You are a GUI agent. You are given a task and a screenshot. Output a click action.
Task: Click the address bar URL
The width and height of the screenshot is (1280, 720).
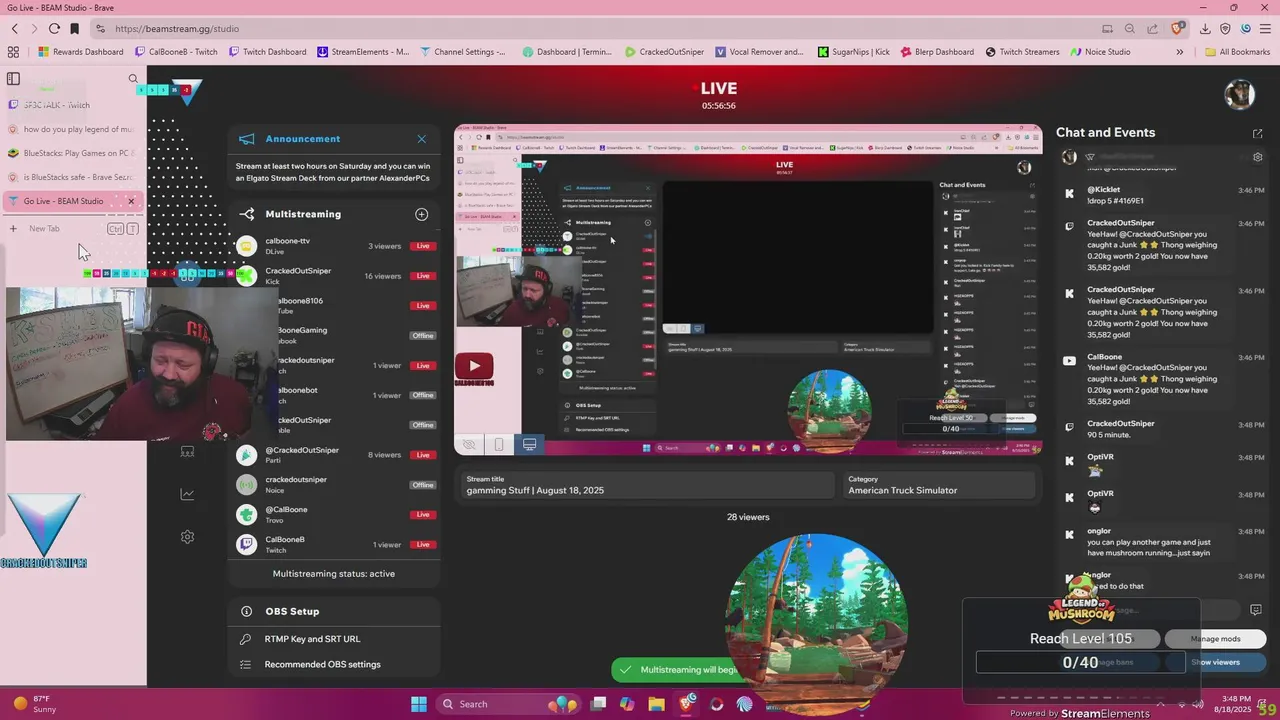coord(177,29)
